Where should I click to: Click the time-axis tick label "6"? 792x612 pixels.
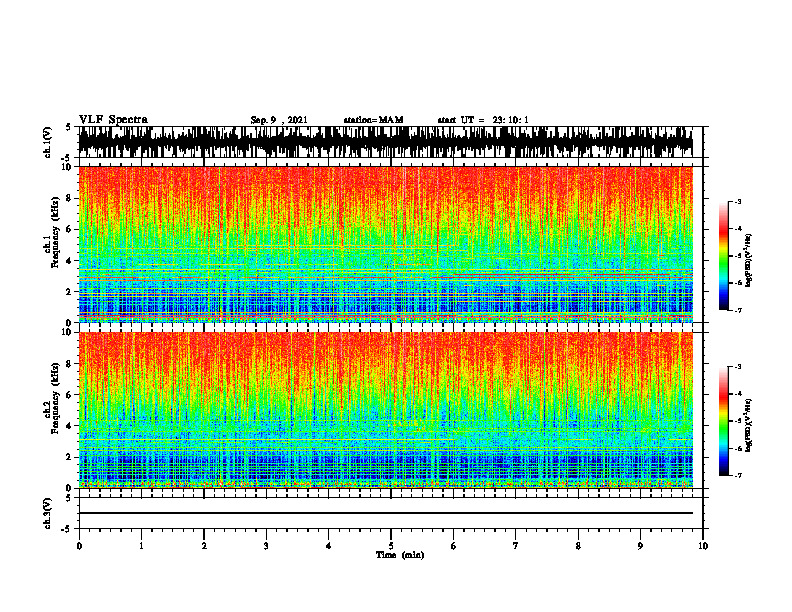(x=454, y=546)
